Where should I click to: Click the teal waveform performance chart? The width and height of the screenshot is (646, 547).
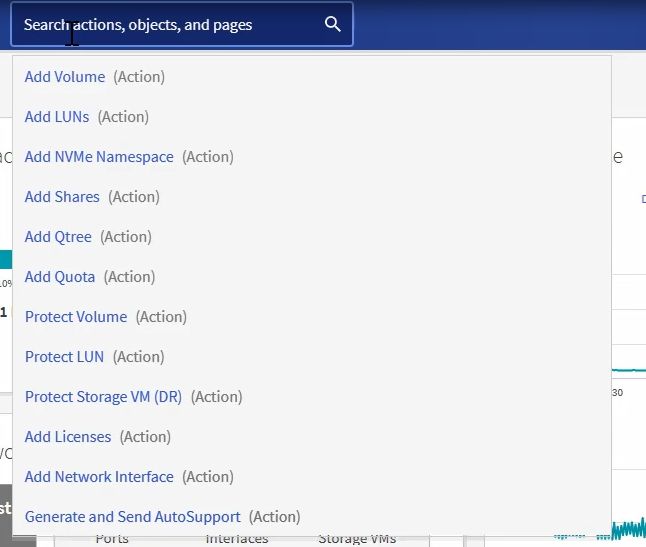[x=628, y=527]
